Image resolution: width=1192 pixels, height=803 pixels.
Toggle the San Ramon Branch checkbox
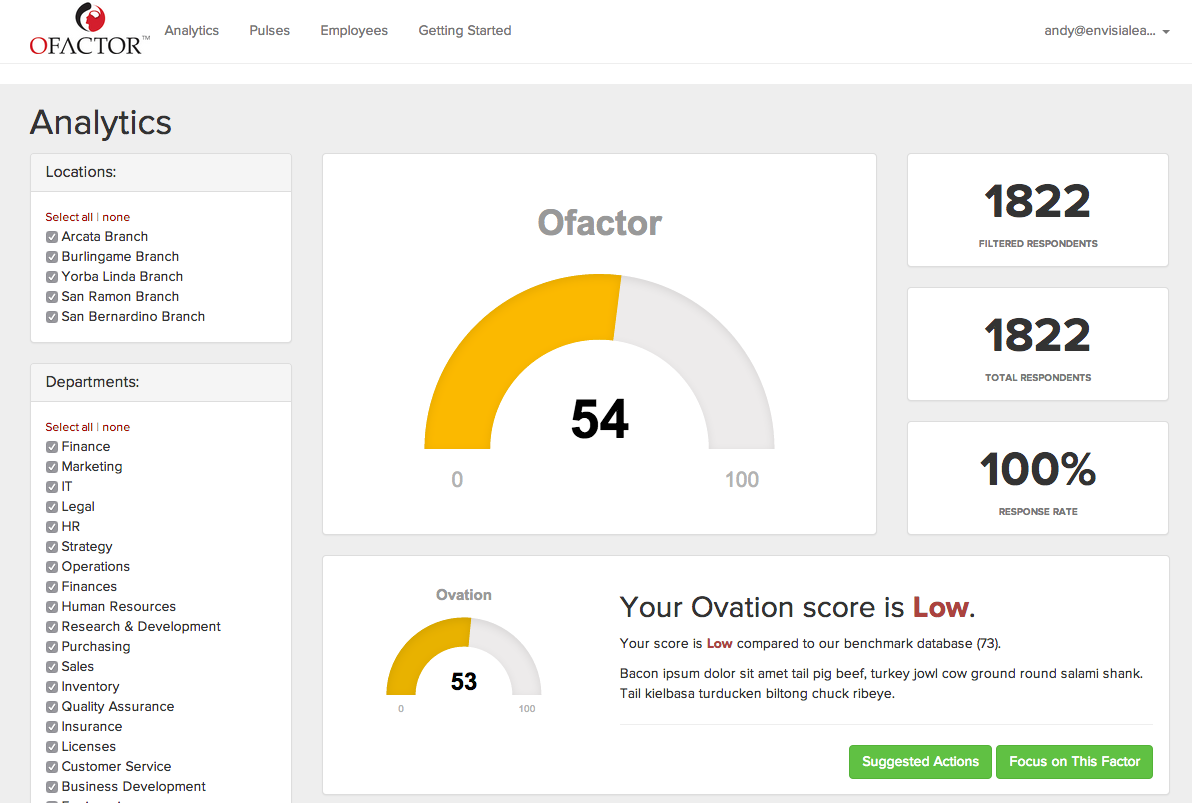pyautogui.click(x=52, y=297)
